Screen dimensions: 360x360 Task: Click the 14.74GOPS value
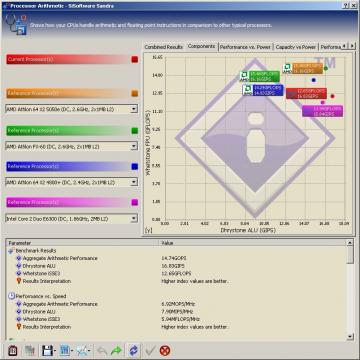pyautogui.click(x=174, y=258)
